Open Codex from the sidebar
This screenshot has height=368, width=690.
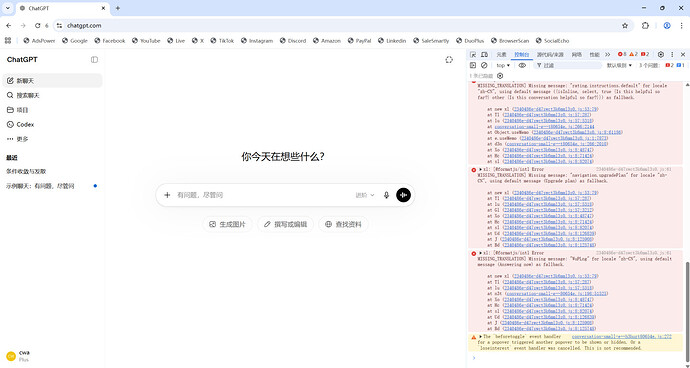point(52,124)
